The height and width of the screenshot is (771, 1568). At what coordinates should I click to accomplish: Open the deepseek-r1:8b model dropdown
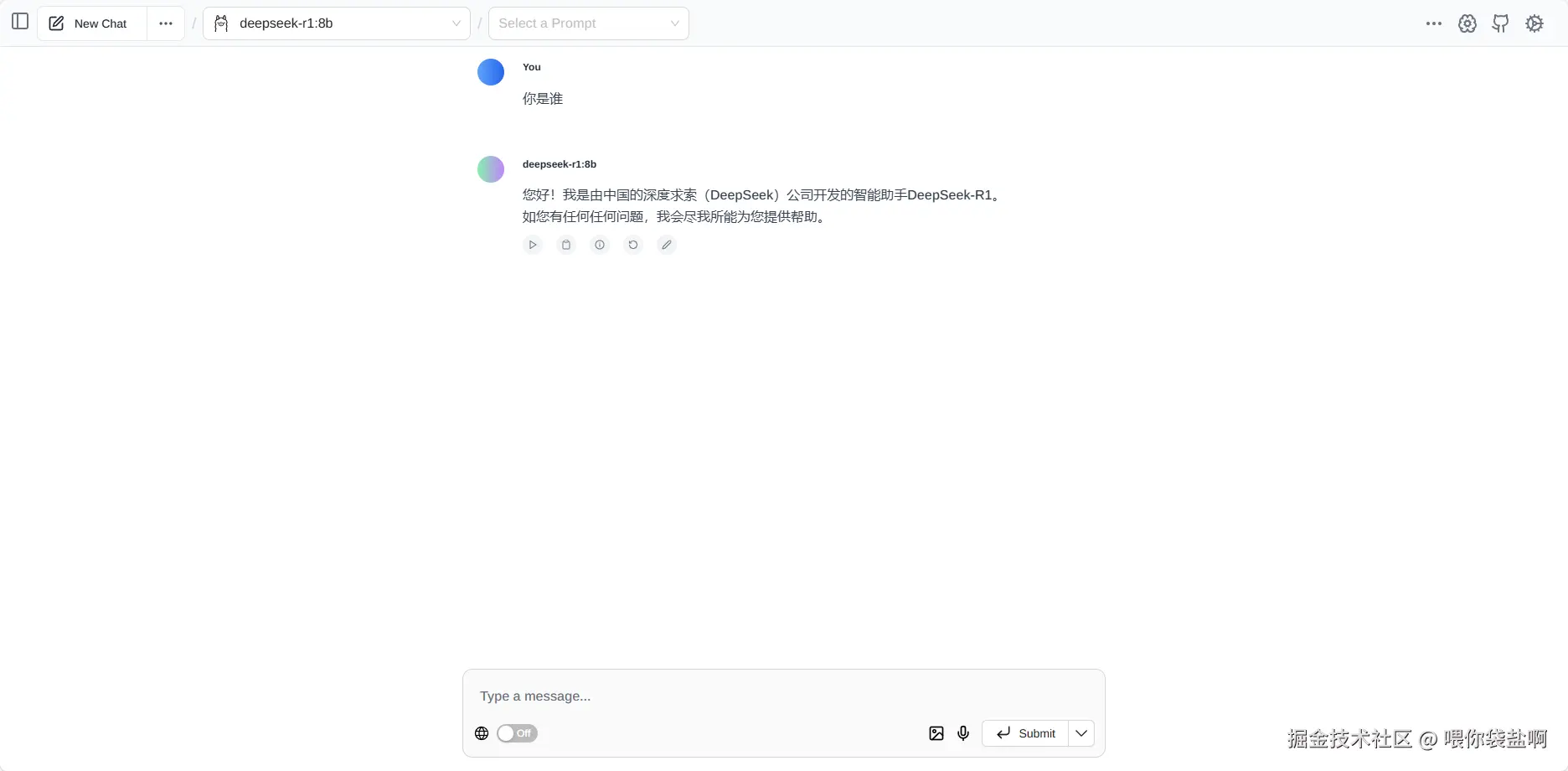[337, 23]
